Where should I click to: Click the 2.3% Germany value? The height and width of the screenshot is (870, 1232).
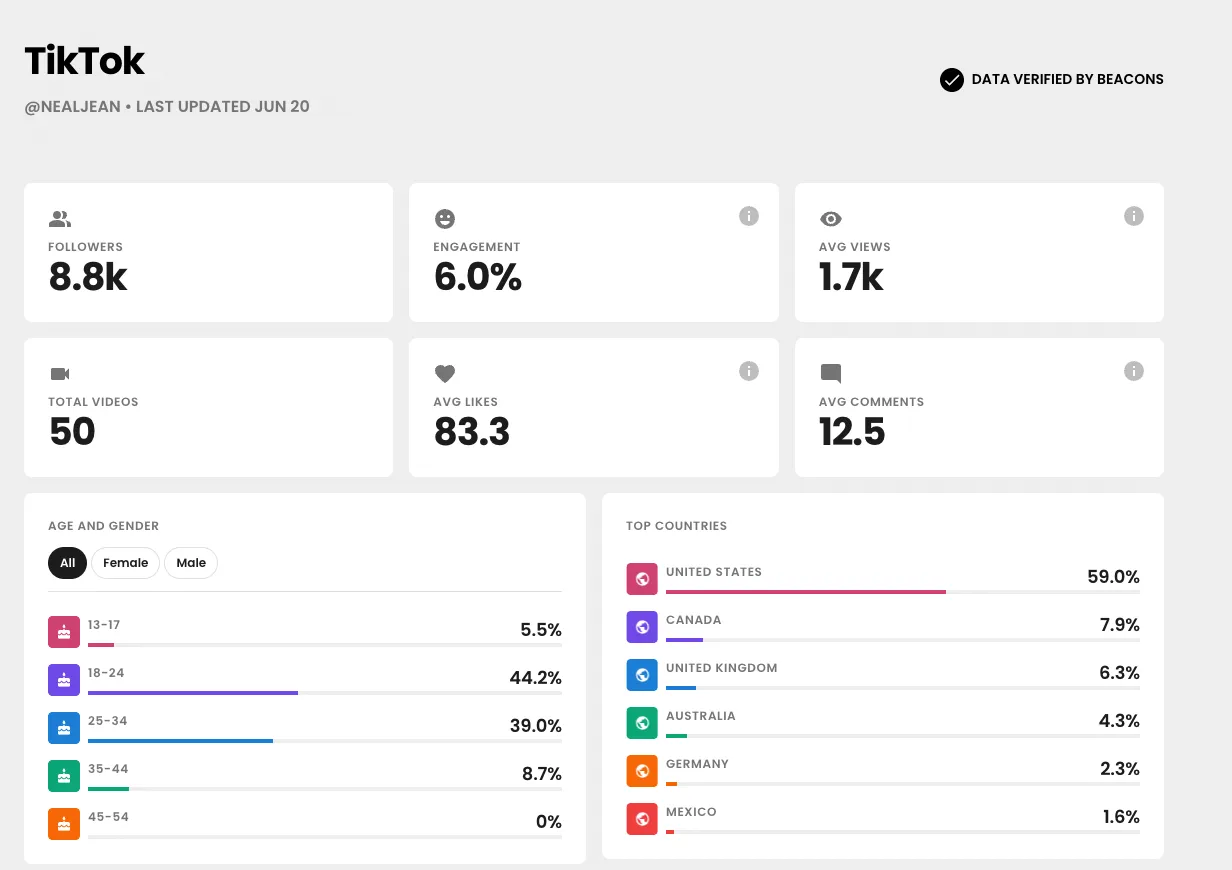(x=1120, y=769)
